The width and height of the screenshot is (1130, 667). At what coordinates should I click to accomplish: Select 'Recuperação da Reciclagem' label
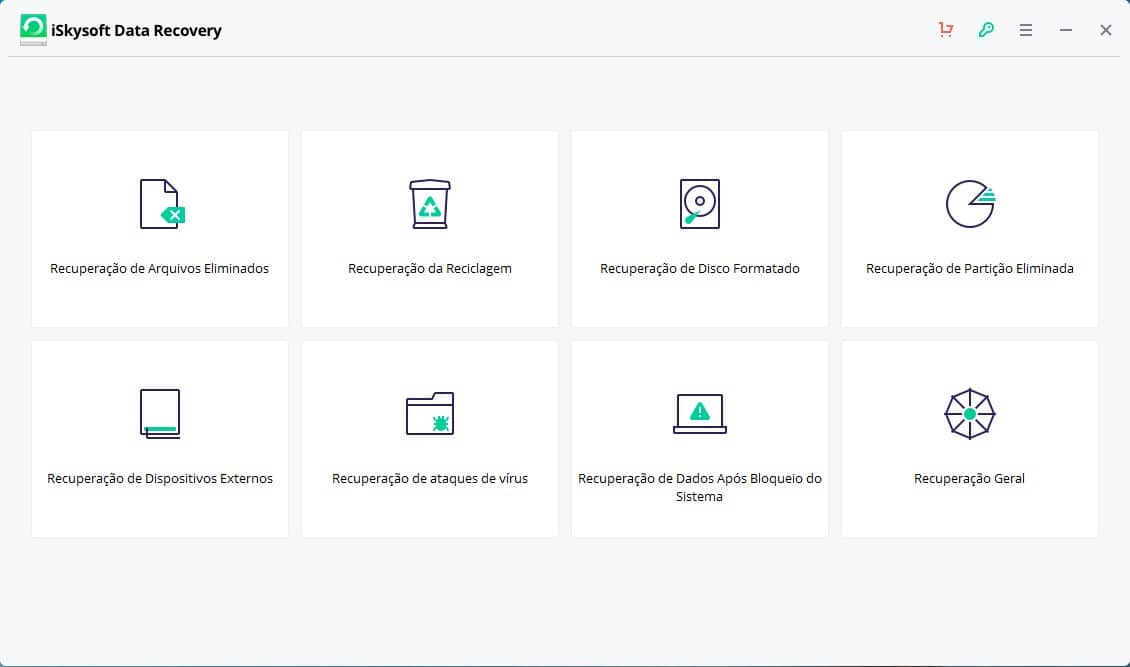tap(430, 269)
